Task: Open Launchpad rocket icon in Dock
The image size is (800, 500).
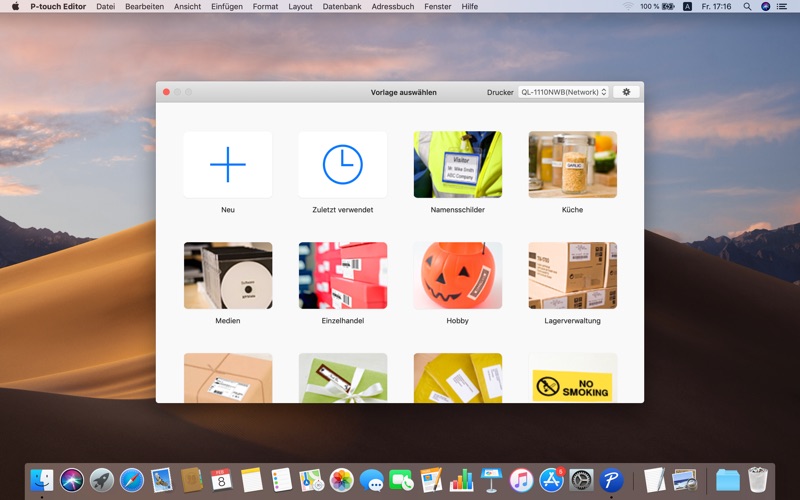Action: coord(102,480)
